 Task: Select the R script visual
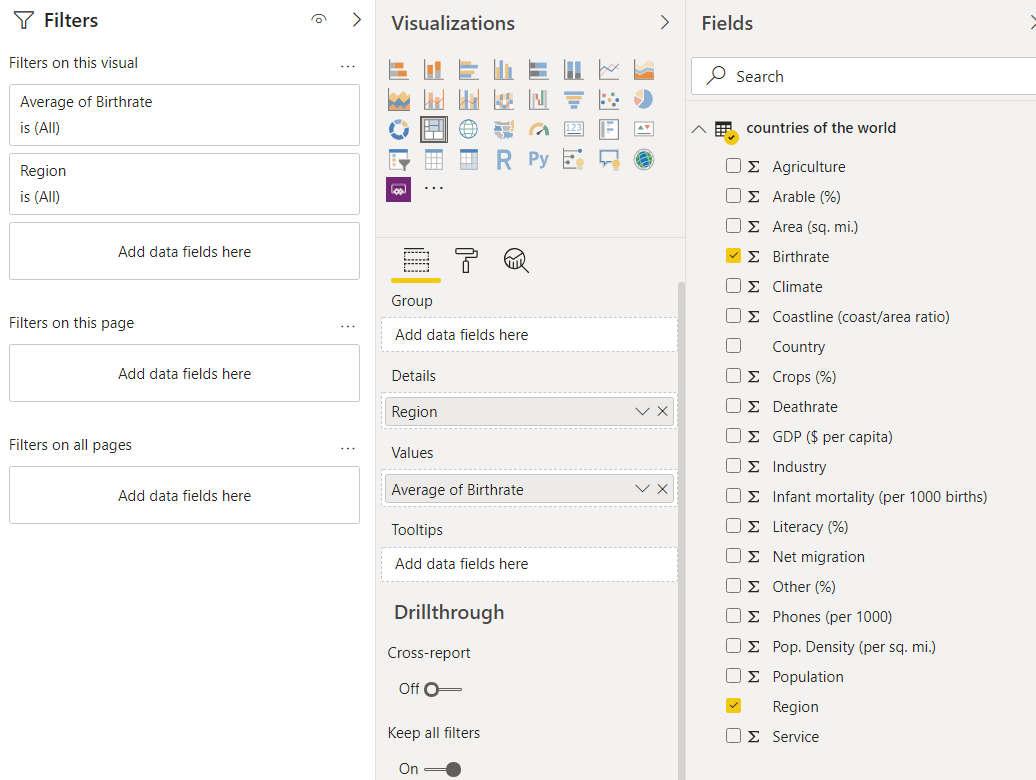point(504,159)
